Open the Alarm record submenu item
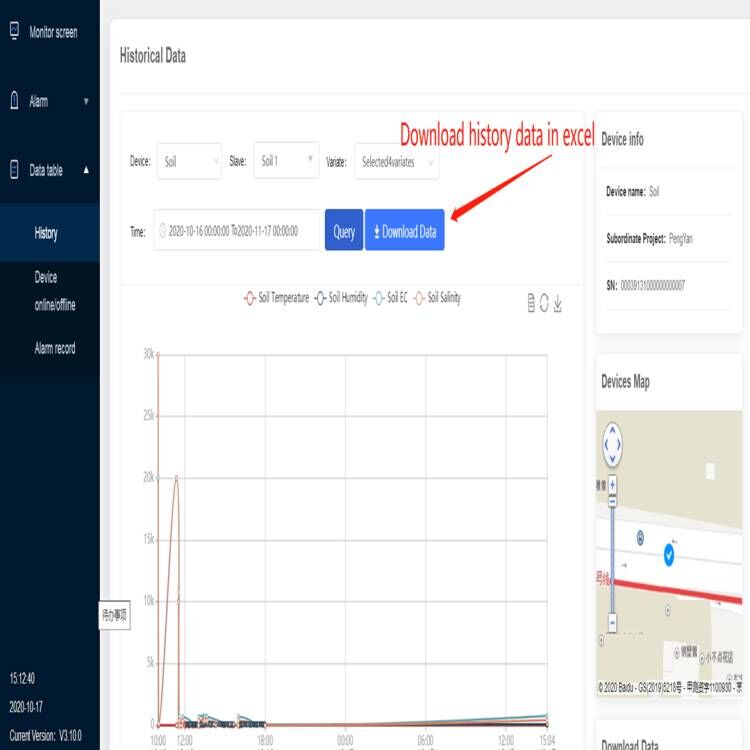The image size is (750, 750). (x=55, y=348)
